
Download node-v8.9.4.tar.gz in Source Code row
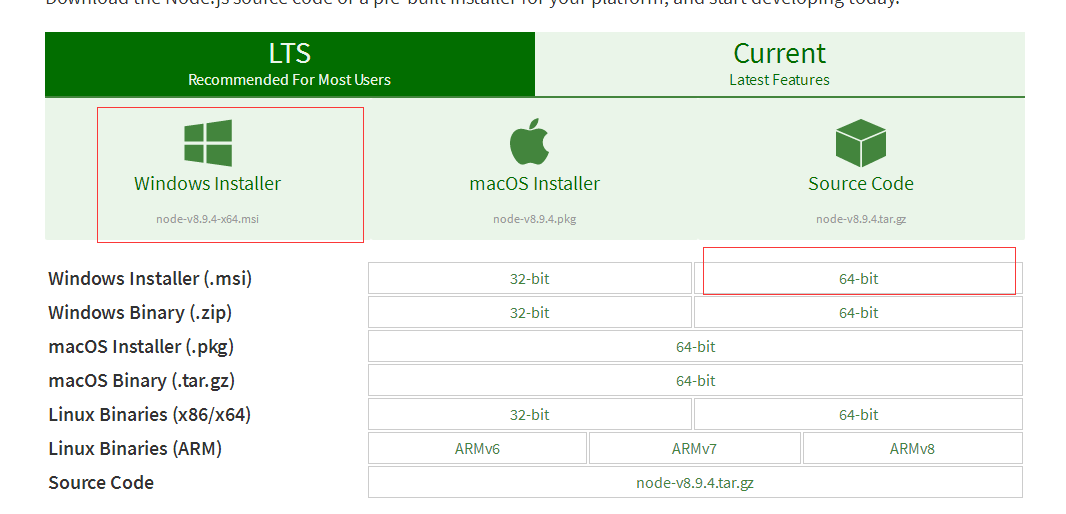pyautogui.click(x=695, y=483)
